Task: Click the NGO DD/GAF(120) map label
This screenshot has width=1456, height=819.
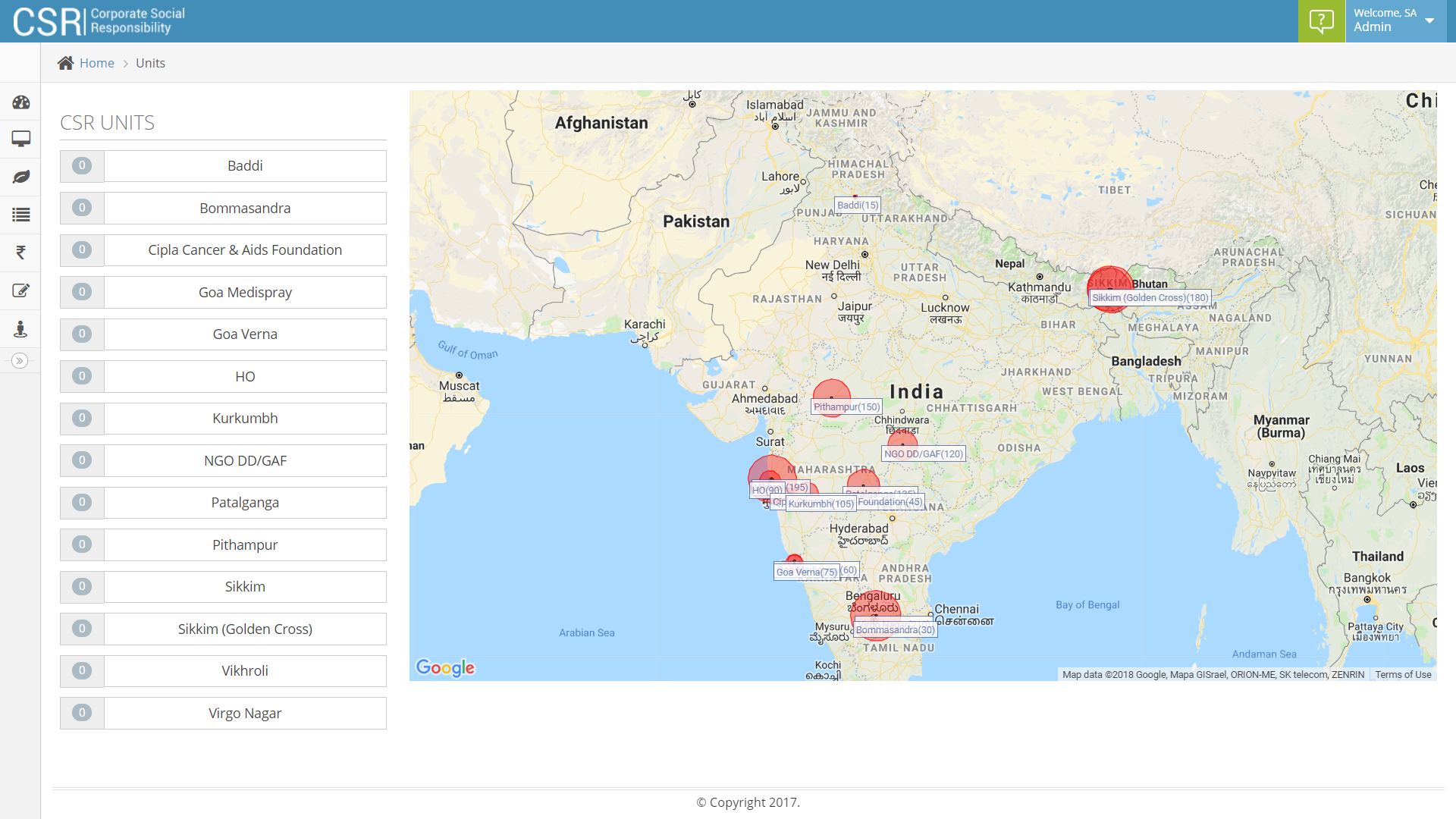Action: point(924,454)
